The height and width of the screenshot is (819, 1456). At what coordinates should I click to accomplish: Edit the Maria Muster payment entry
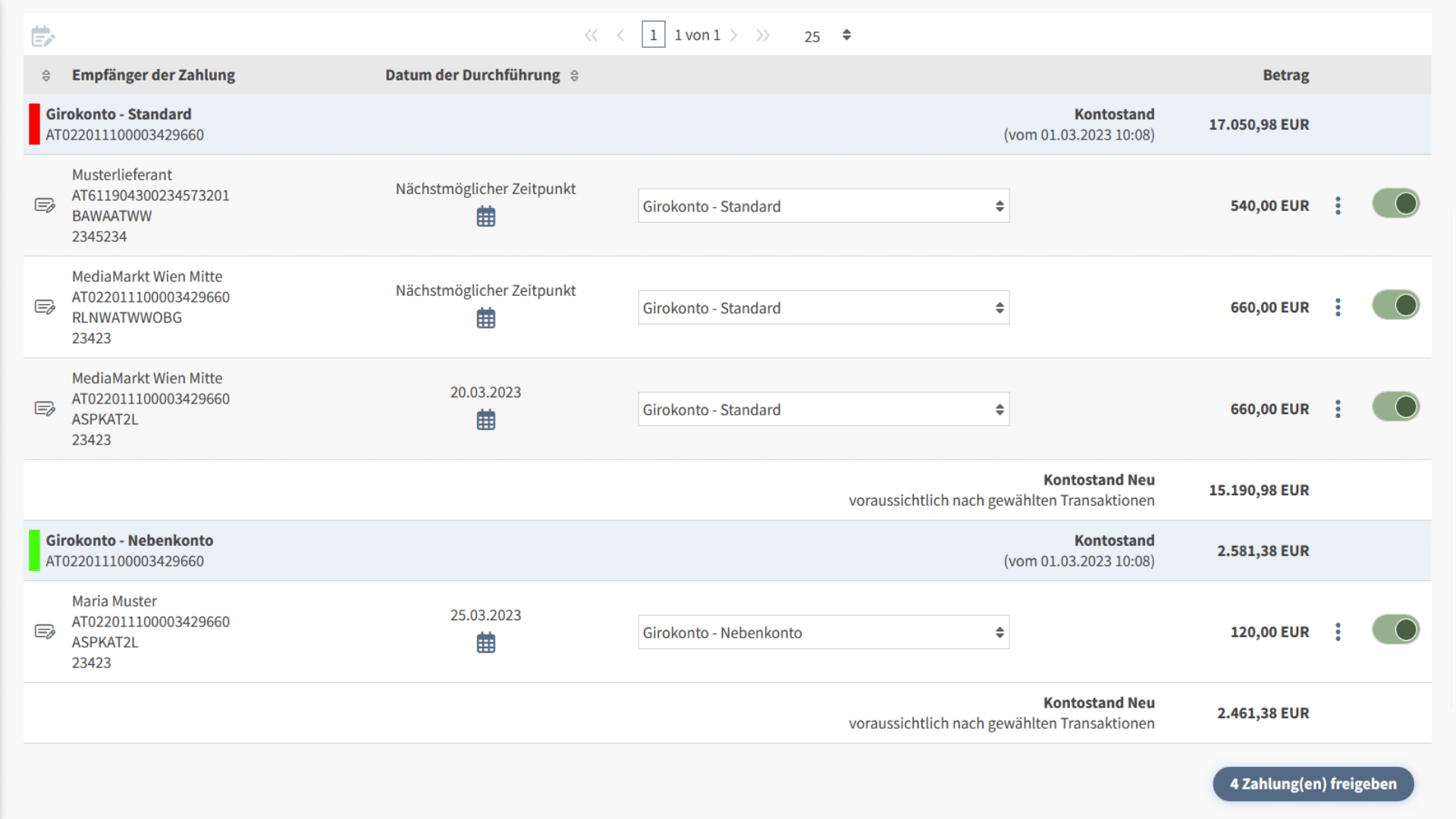tap(45, 632)
